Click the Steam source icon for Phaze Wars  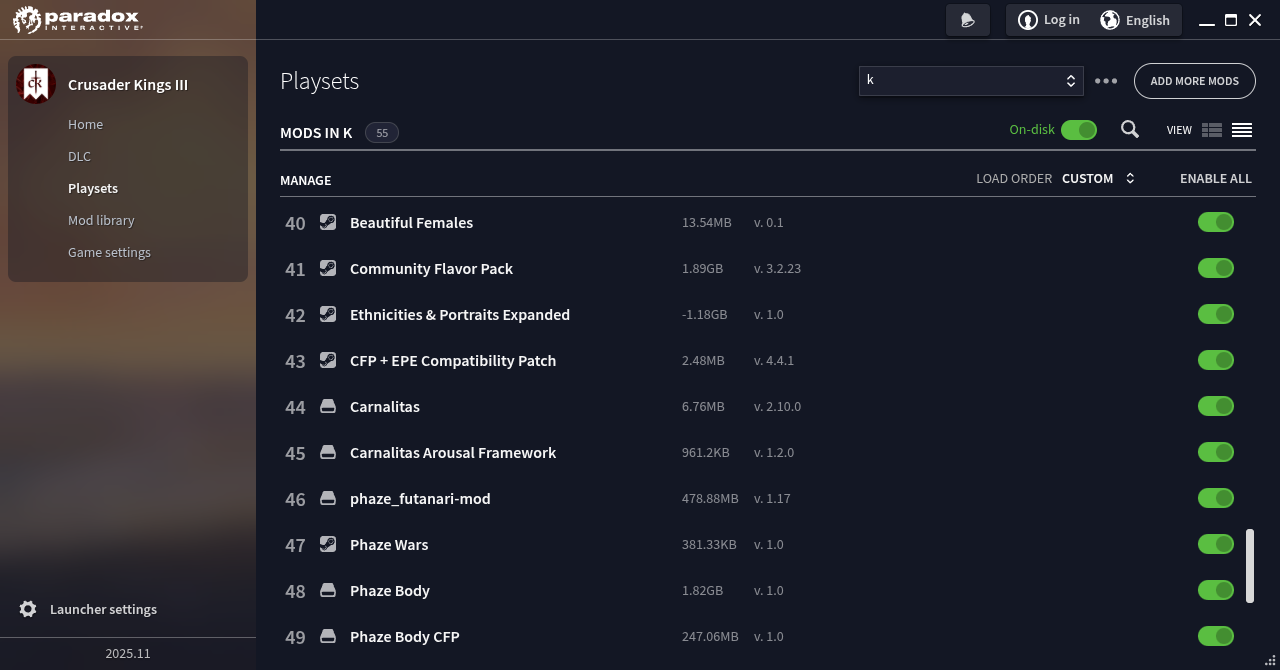point(327,544)
